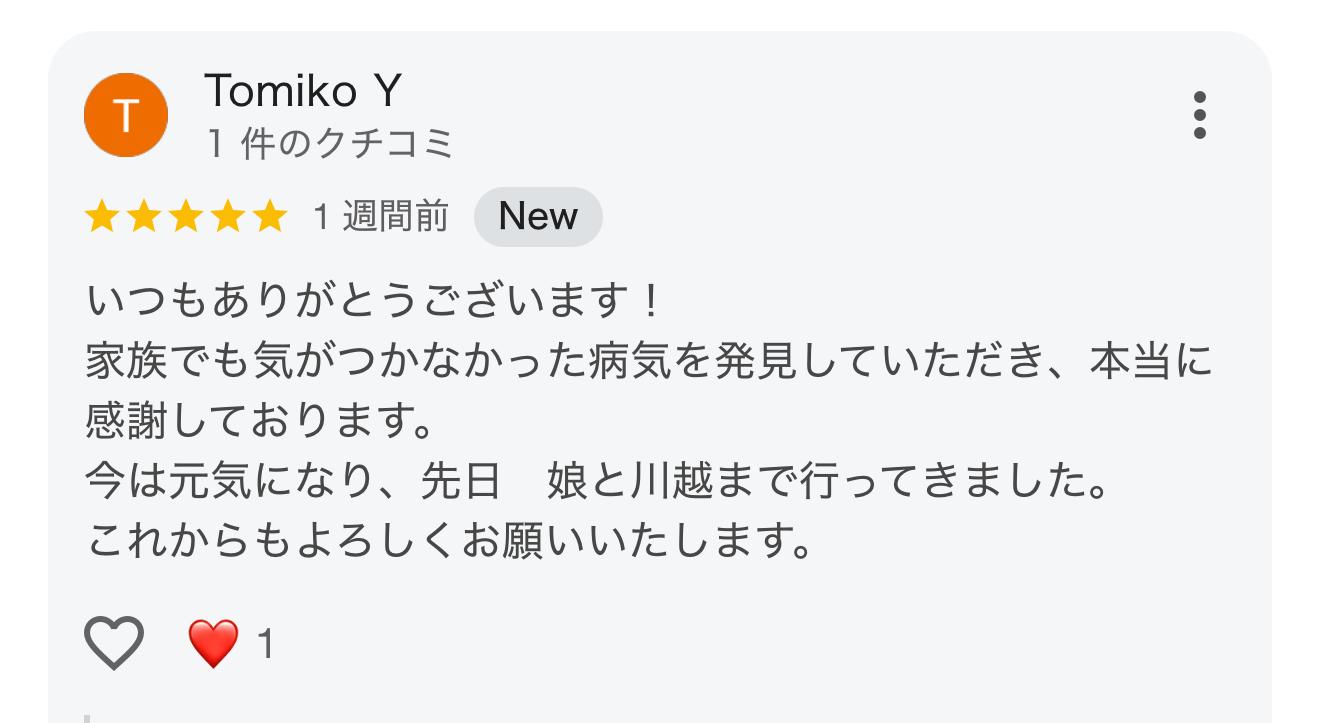
Task: Click the middle star of the five-star rating
Action: point(183,214)
